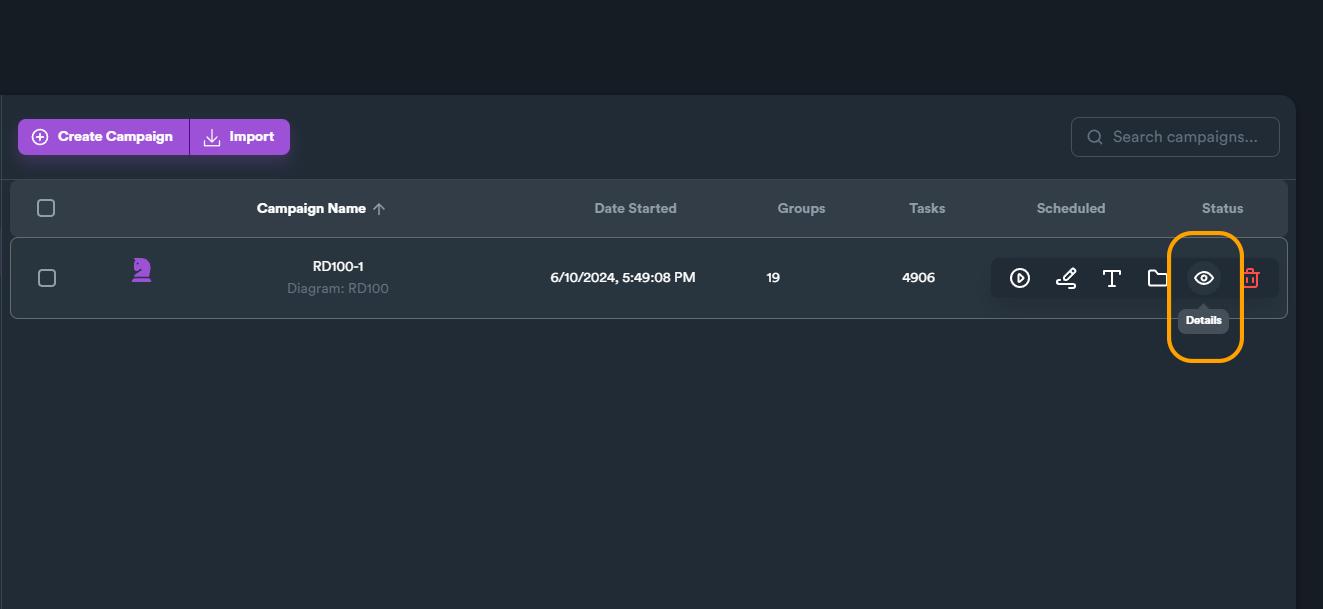
Task: Toggle sort arrow next to Campaign Name
Action: click(379, 209)
